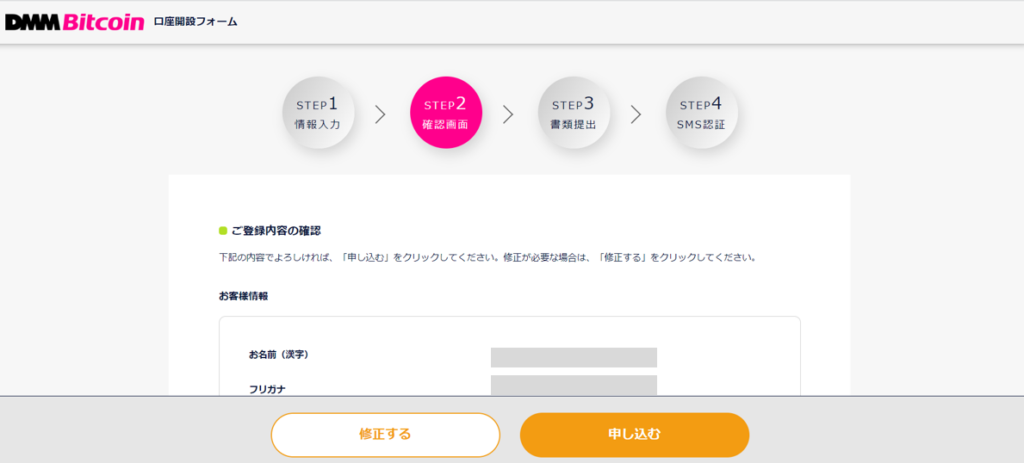Select the pink STEP2 確認画面 circle

[x=445, y=113]
